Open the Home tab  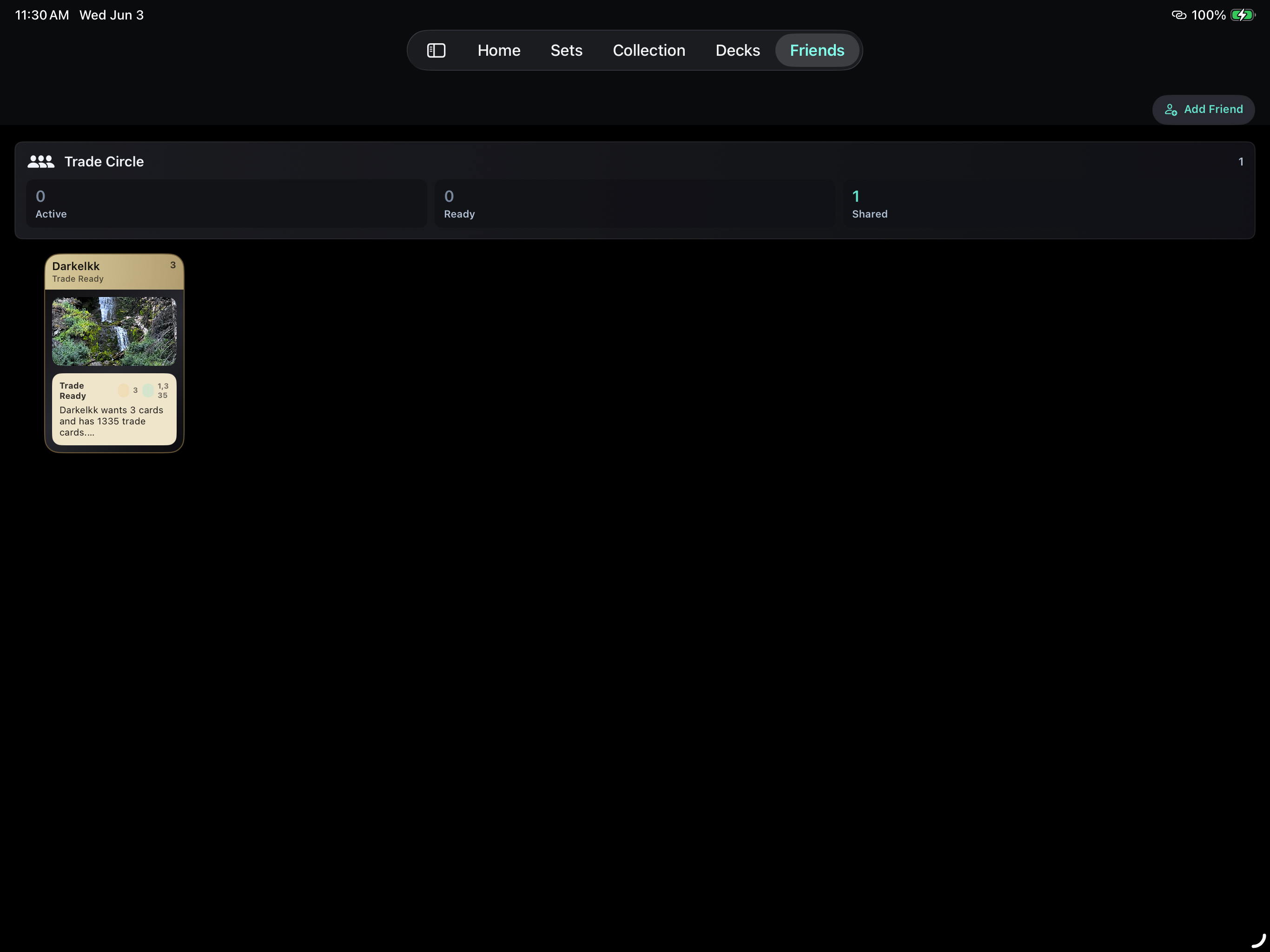click(499, 51)
